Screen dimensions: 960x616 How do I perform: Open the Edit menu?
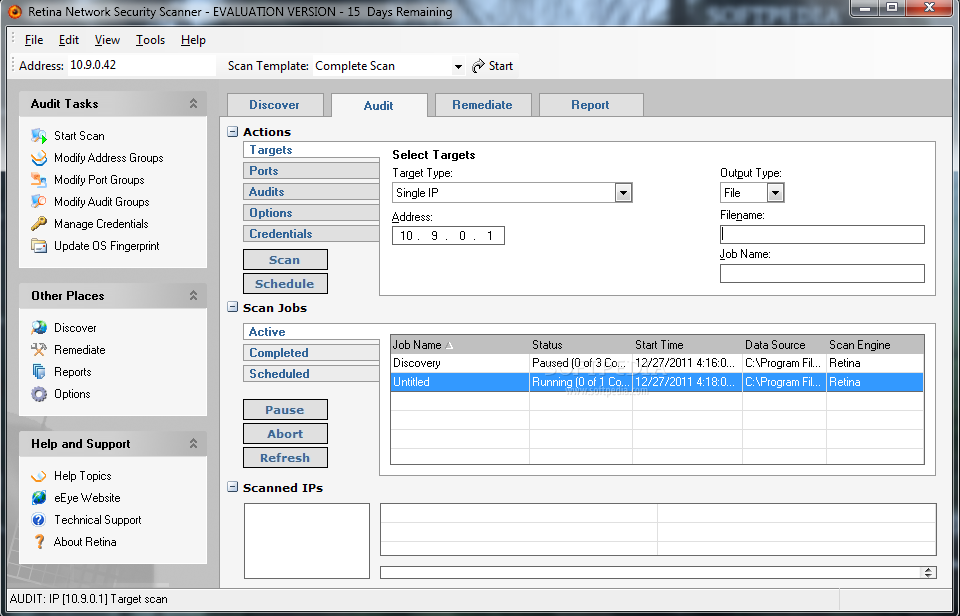click(69, 40)
